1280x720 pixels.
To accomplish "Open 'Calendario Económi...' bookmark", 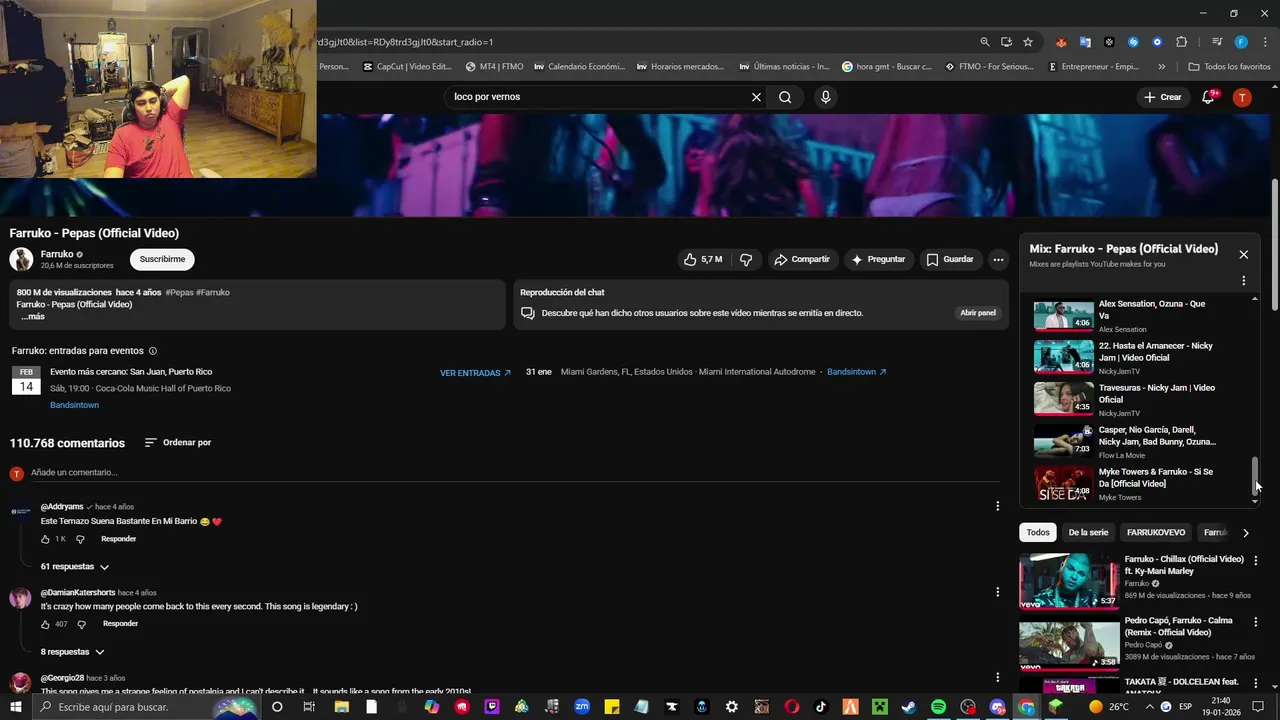I will point(579,67).
